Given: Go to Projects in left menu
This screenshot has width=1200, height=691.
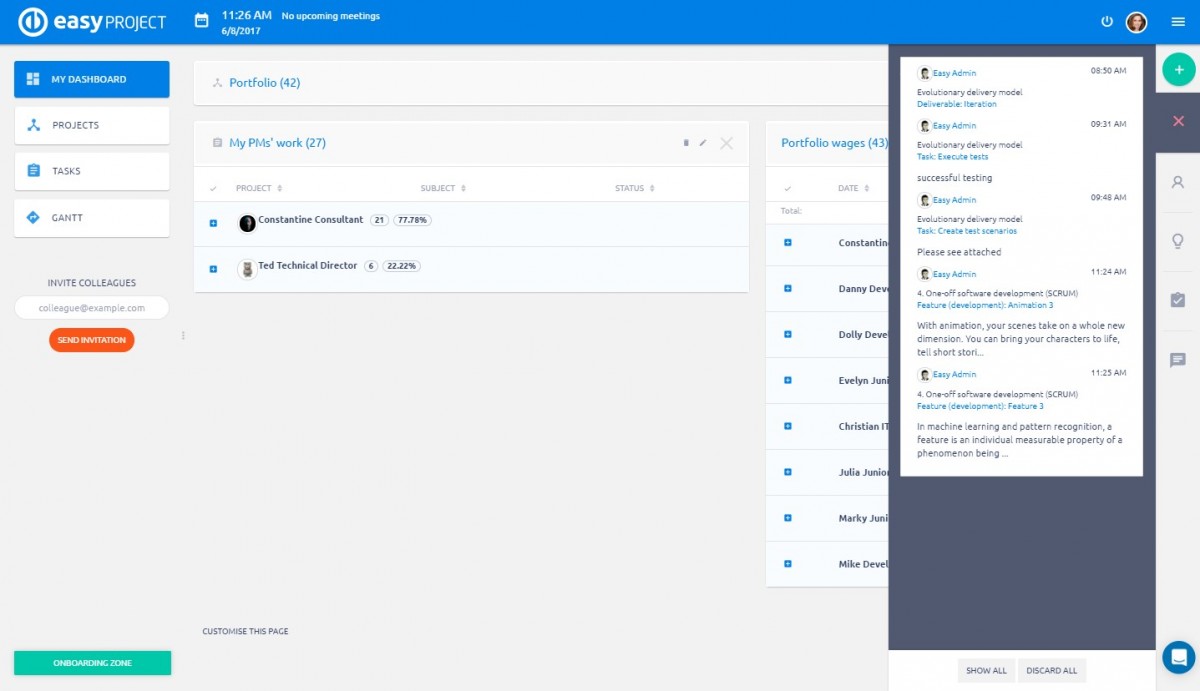Looking at the screenshot, I should tap(92, 125).
